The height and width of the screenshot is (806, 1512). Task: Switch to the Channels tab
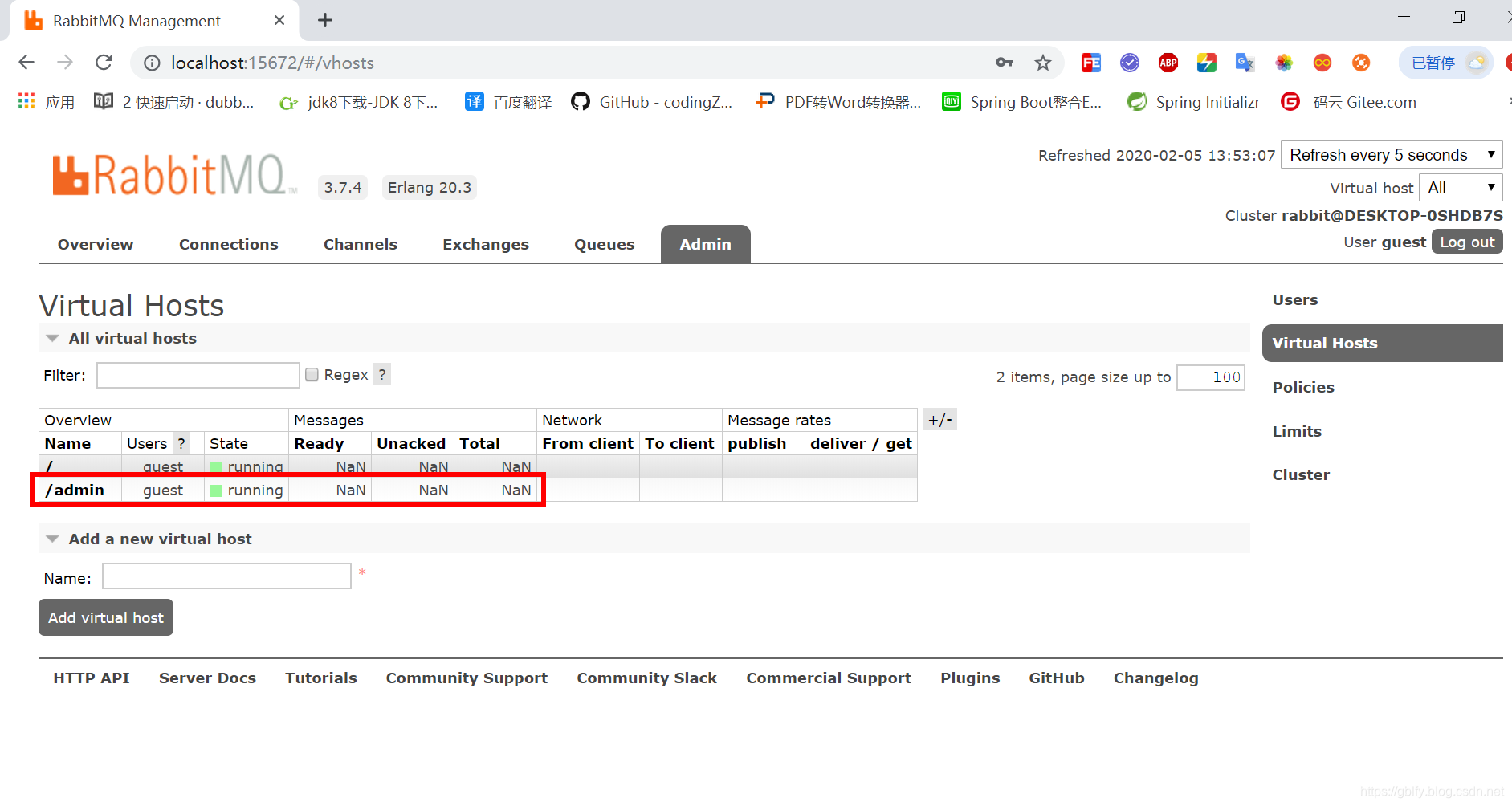click(x=361, y=244)
